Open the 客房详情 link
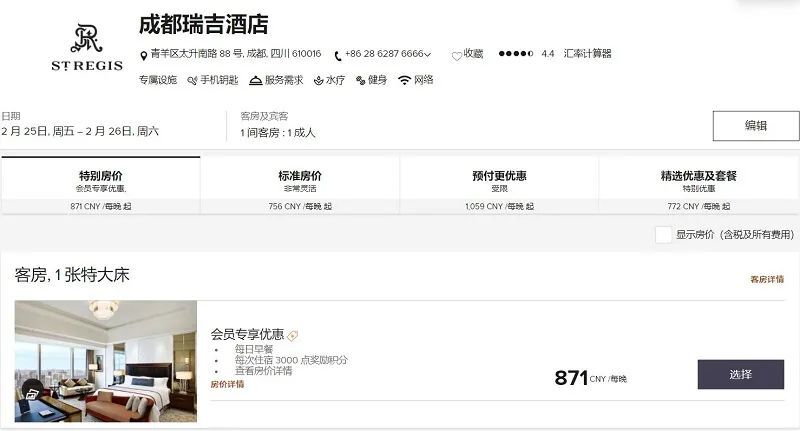The image size is (800, 431). pos(767,280)
